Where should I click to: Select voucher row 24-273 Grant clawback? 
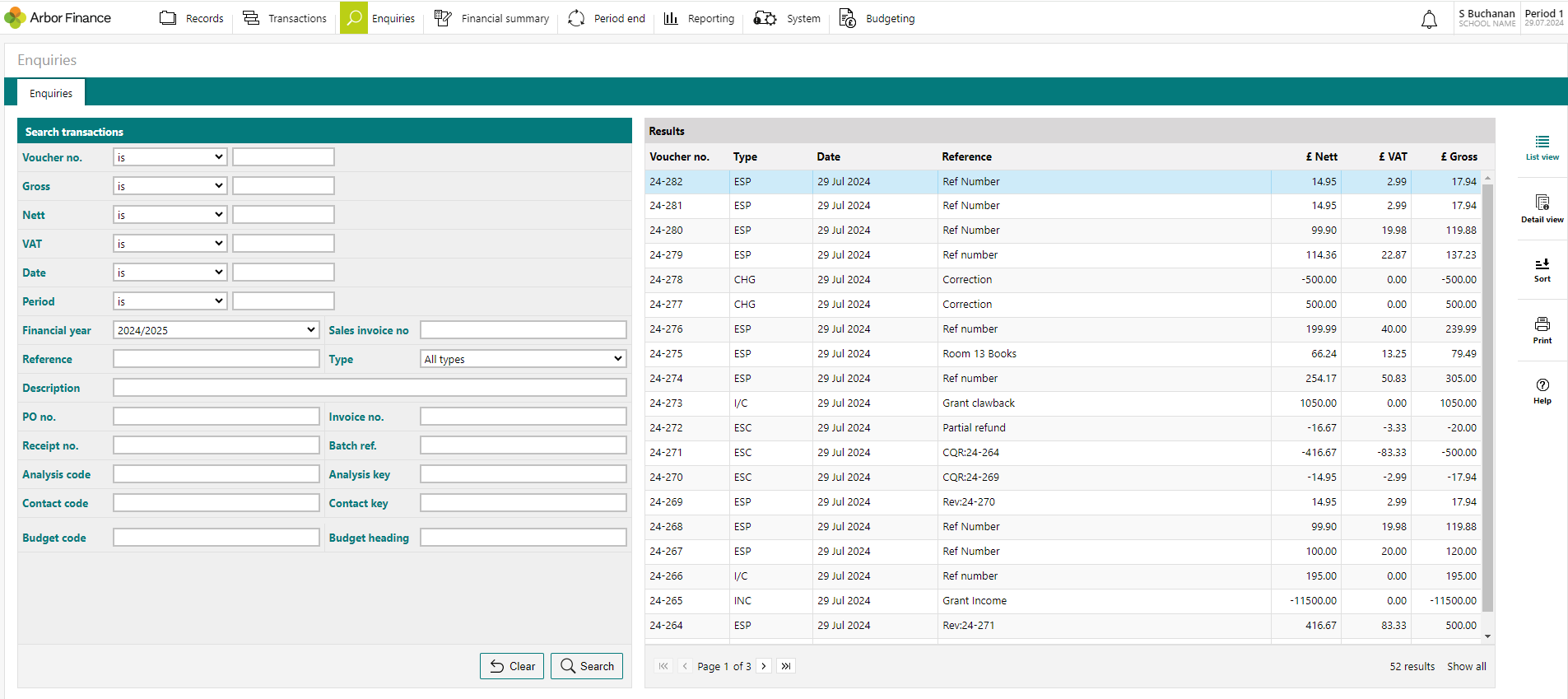[1063, 403]
